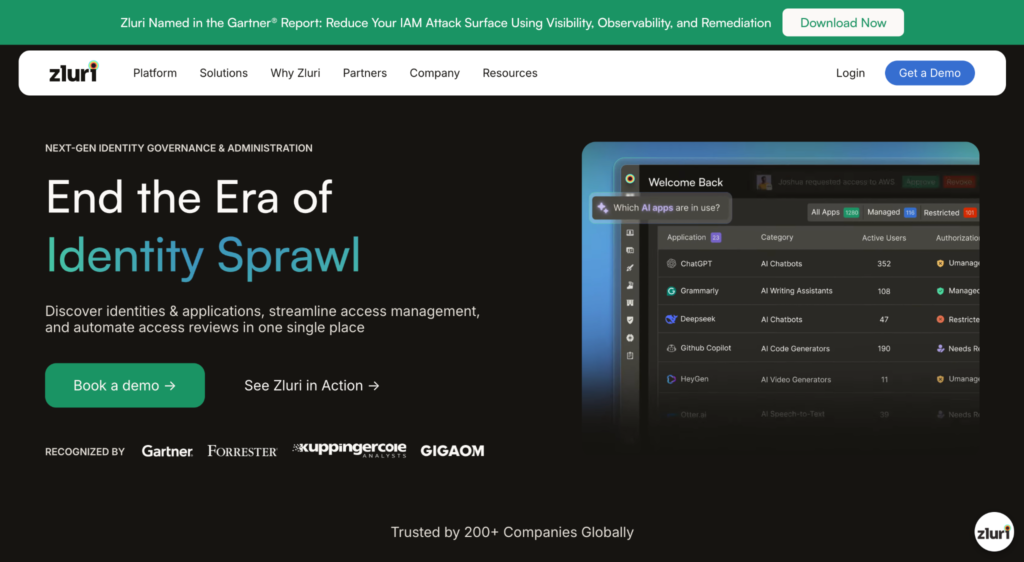Click the Github Copilot icon
Screen dimensions: 1024x562
pyautogui.click(x=672, y=349)
